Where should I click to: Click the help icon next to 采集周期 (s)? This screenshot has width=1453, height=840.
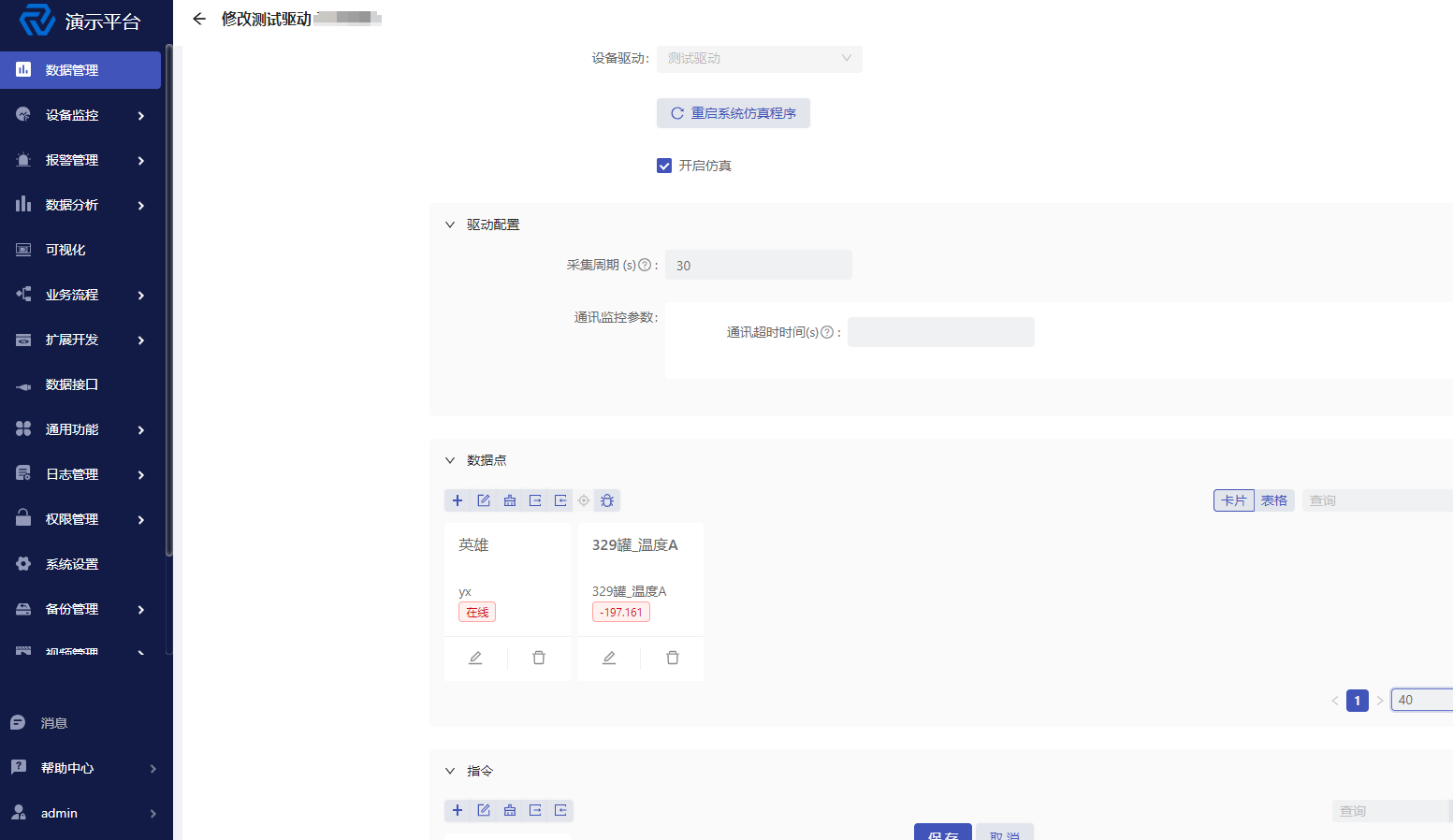click(x=645, y=265)
